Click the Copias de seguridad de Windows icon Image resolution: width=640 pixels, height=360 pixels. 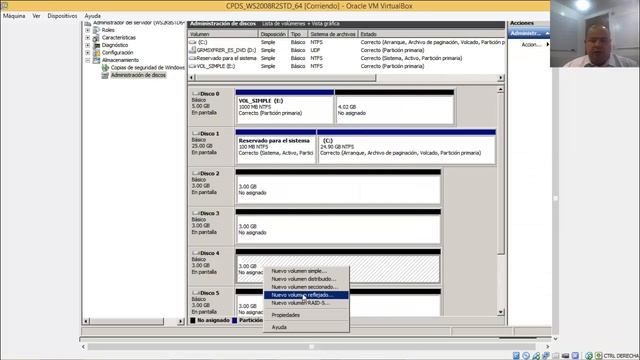tap(105, 68)
